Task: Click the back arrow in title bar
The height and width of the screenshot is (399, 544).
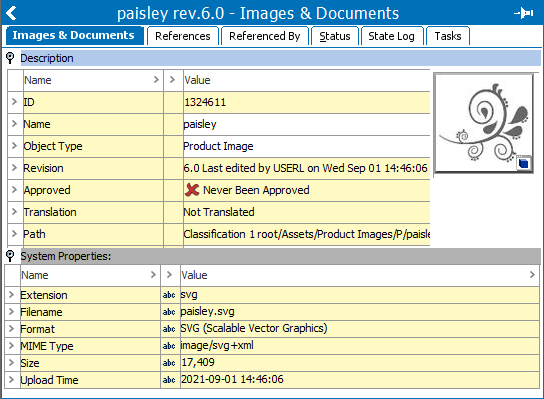Action: coord(11,13)
